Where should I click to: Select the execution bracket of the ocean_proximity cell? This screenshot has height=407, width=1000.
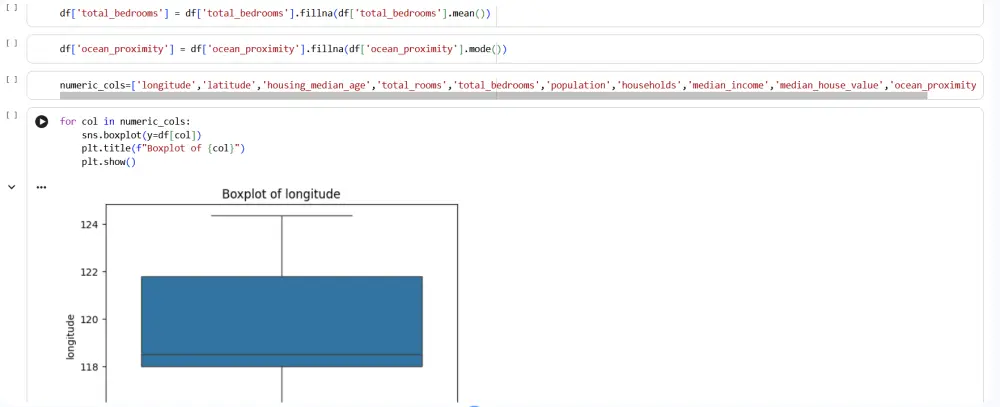pyautogui.click(x=11, y=43)
